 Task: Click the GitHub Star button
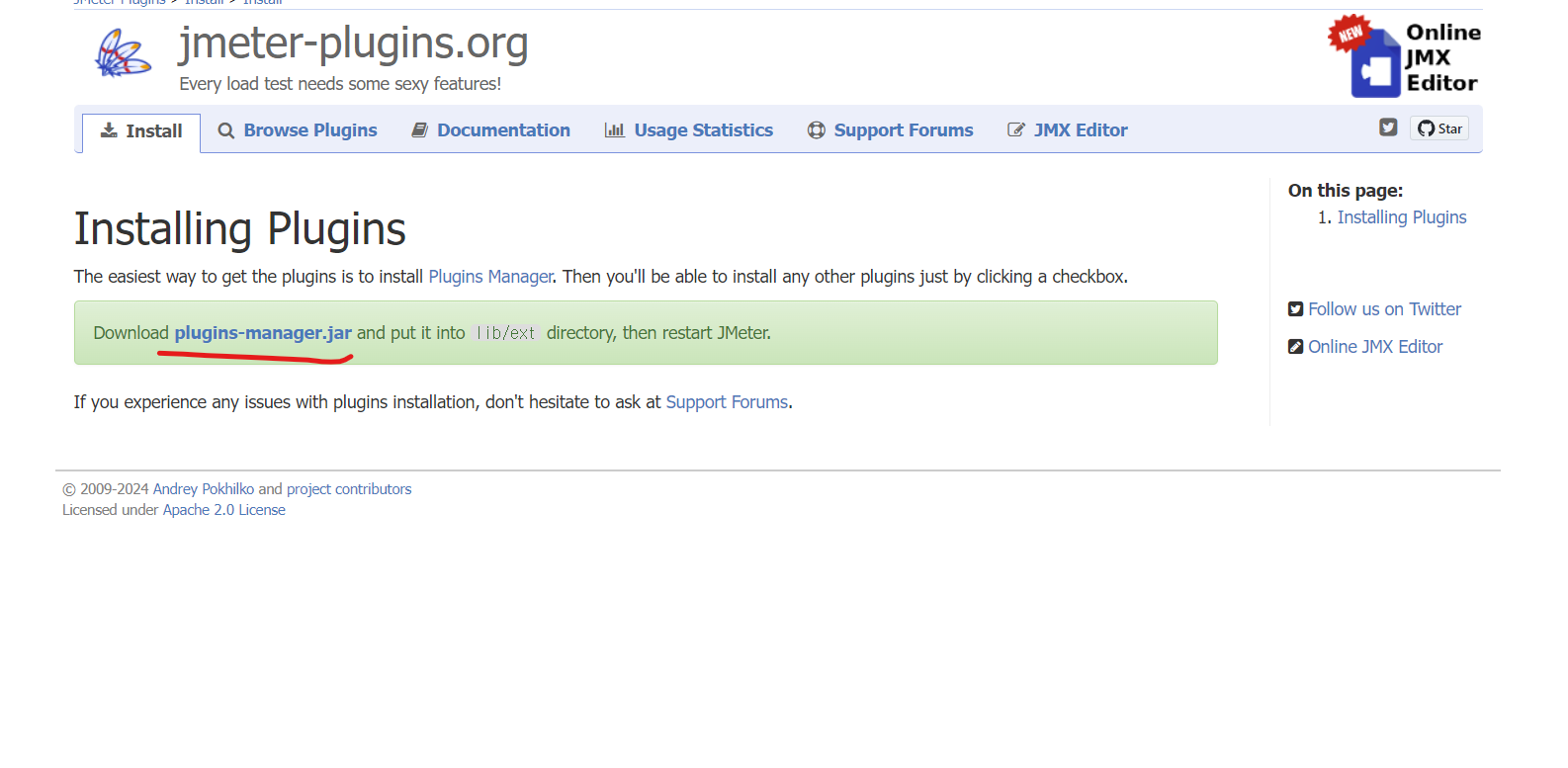[x=1439, y=128]
